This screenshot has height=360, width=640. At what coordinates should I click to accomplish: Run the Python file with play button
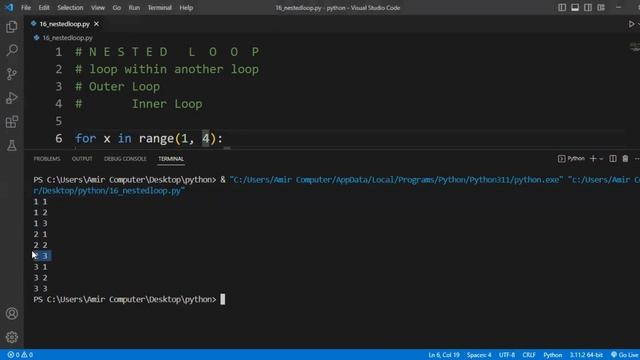coord(631,24)
